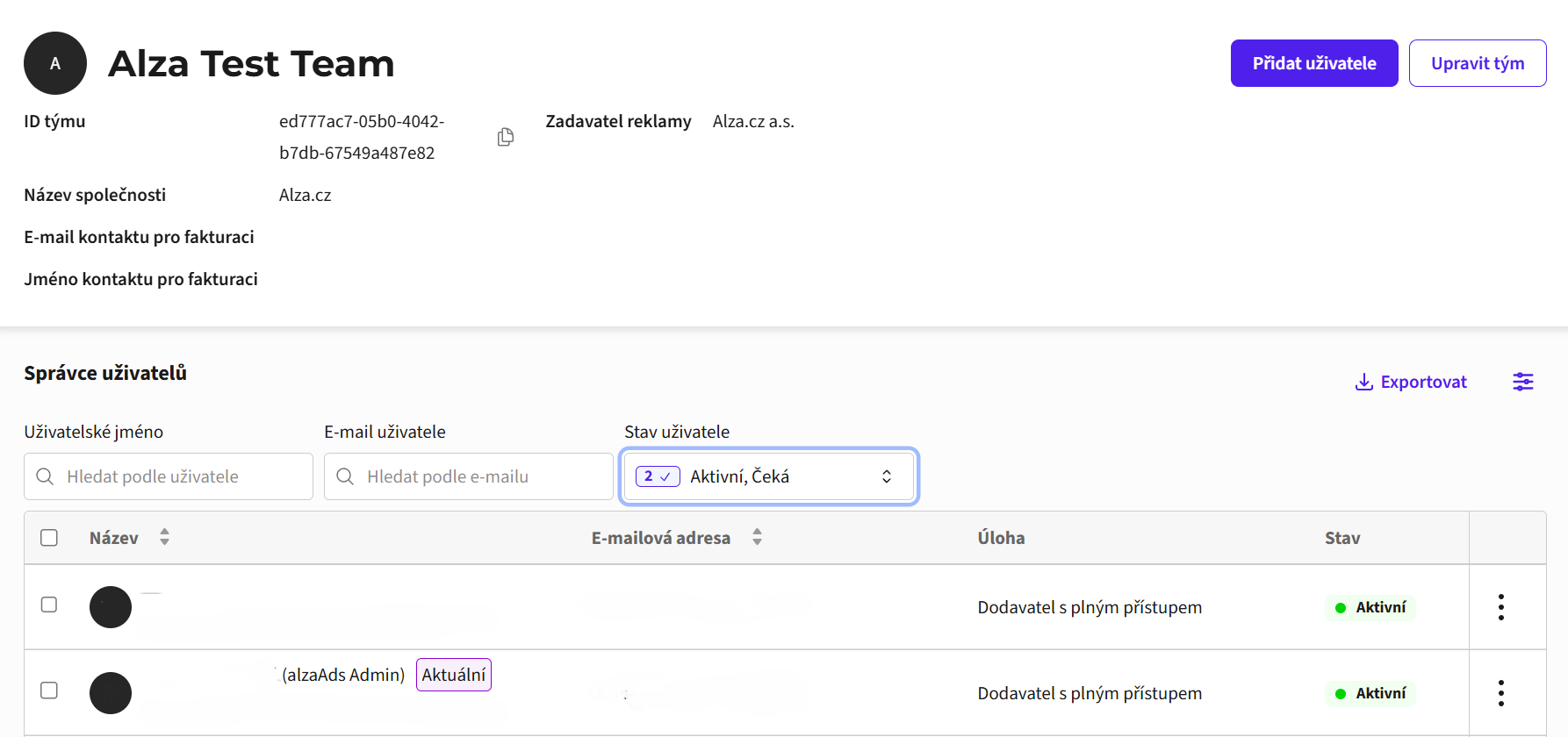The image size is (1568, 737).
Task: Click Upravit tým button
Action: (x=1478, y=63)
